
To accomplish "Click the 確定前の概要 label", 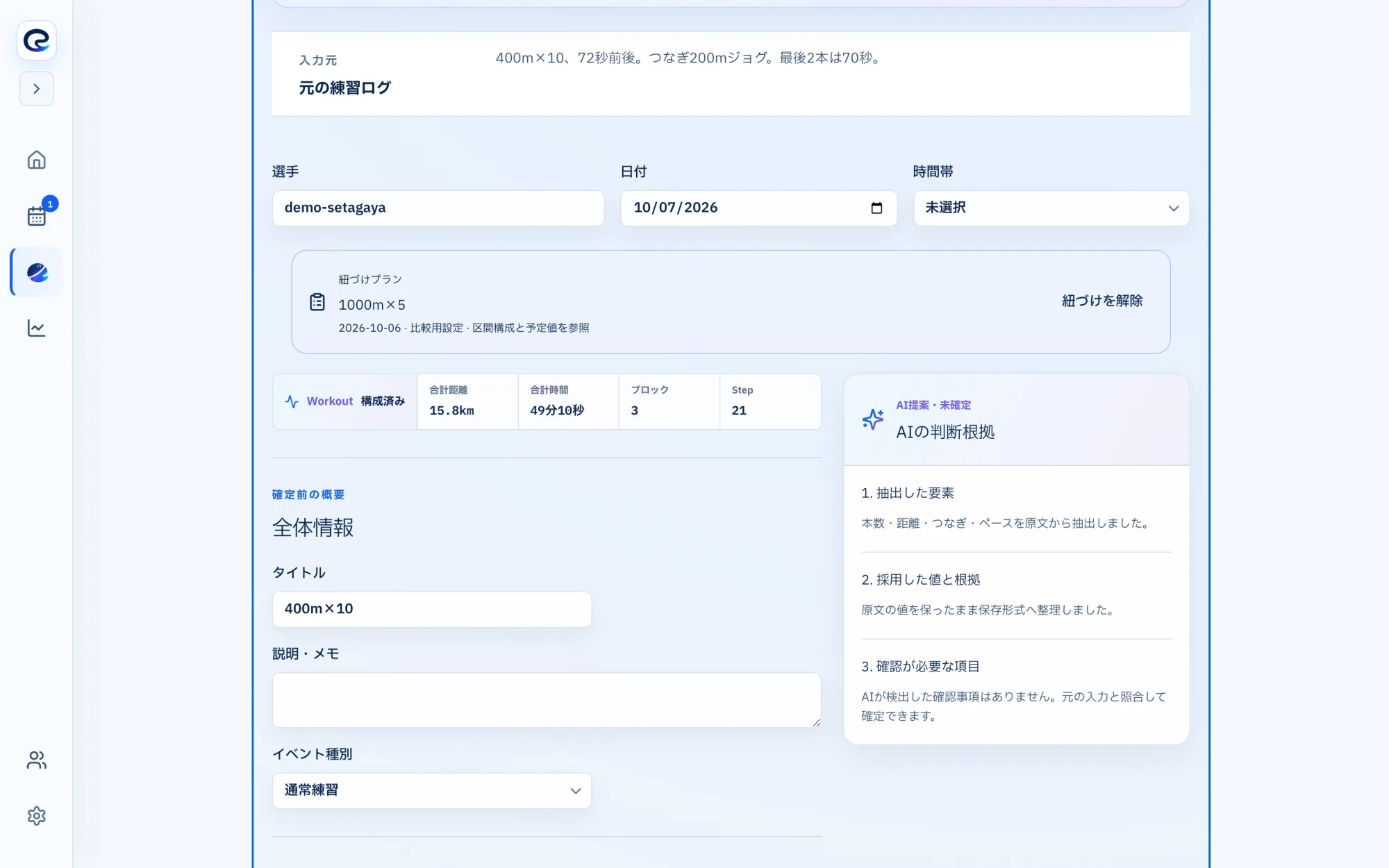I will pyautogui.click(x=308, y=494).
